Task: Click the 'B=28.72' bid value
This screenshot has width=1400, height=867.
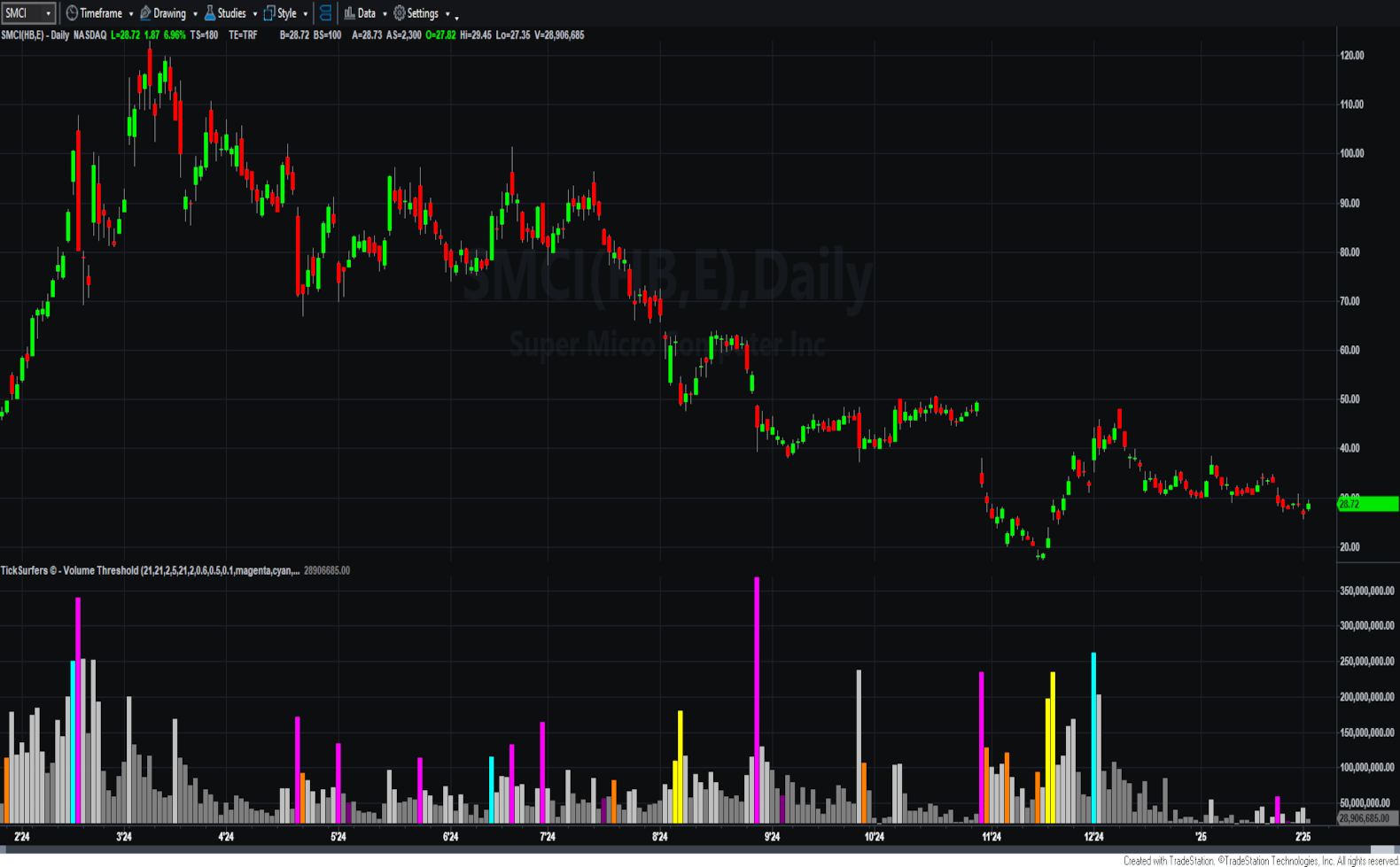Action: 294,35
